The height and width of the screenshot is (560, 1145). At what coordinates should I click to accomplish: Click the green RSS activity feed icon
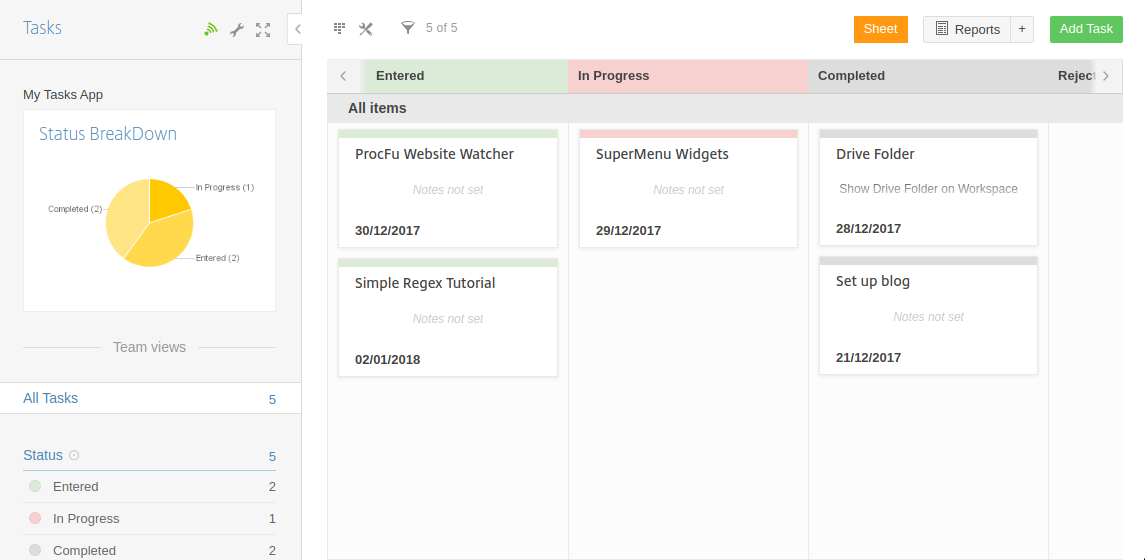pyautogui.click(x=210, y=30)
